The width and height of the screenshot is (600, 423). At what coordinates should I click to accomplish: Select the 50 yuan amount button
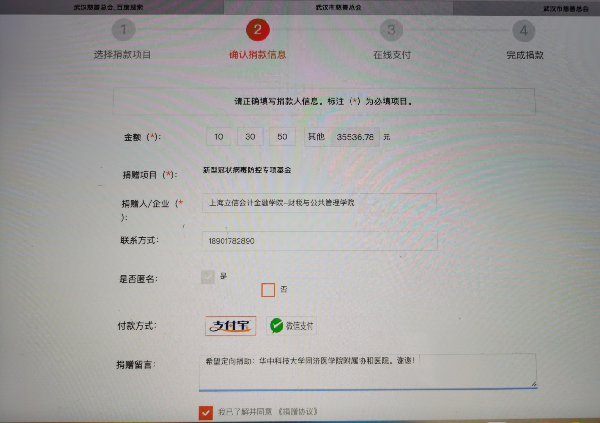tap(285, 136)
